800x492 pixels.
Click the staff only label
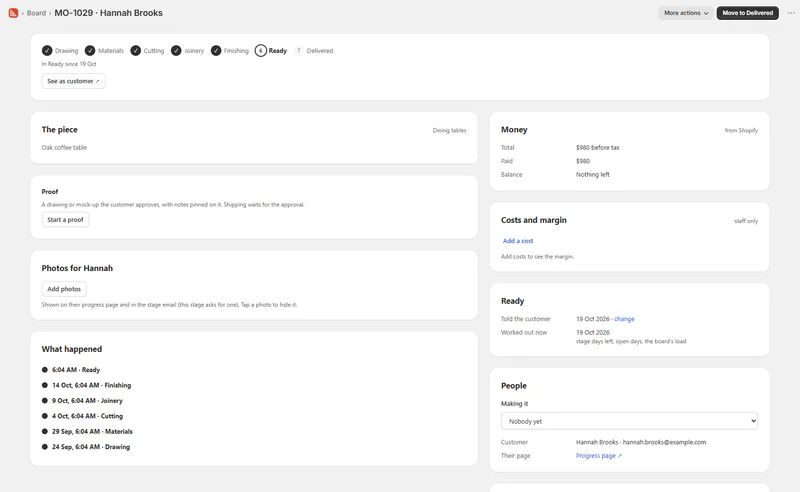tap(746, 221)
